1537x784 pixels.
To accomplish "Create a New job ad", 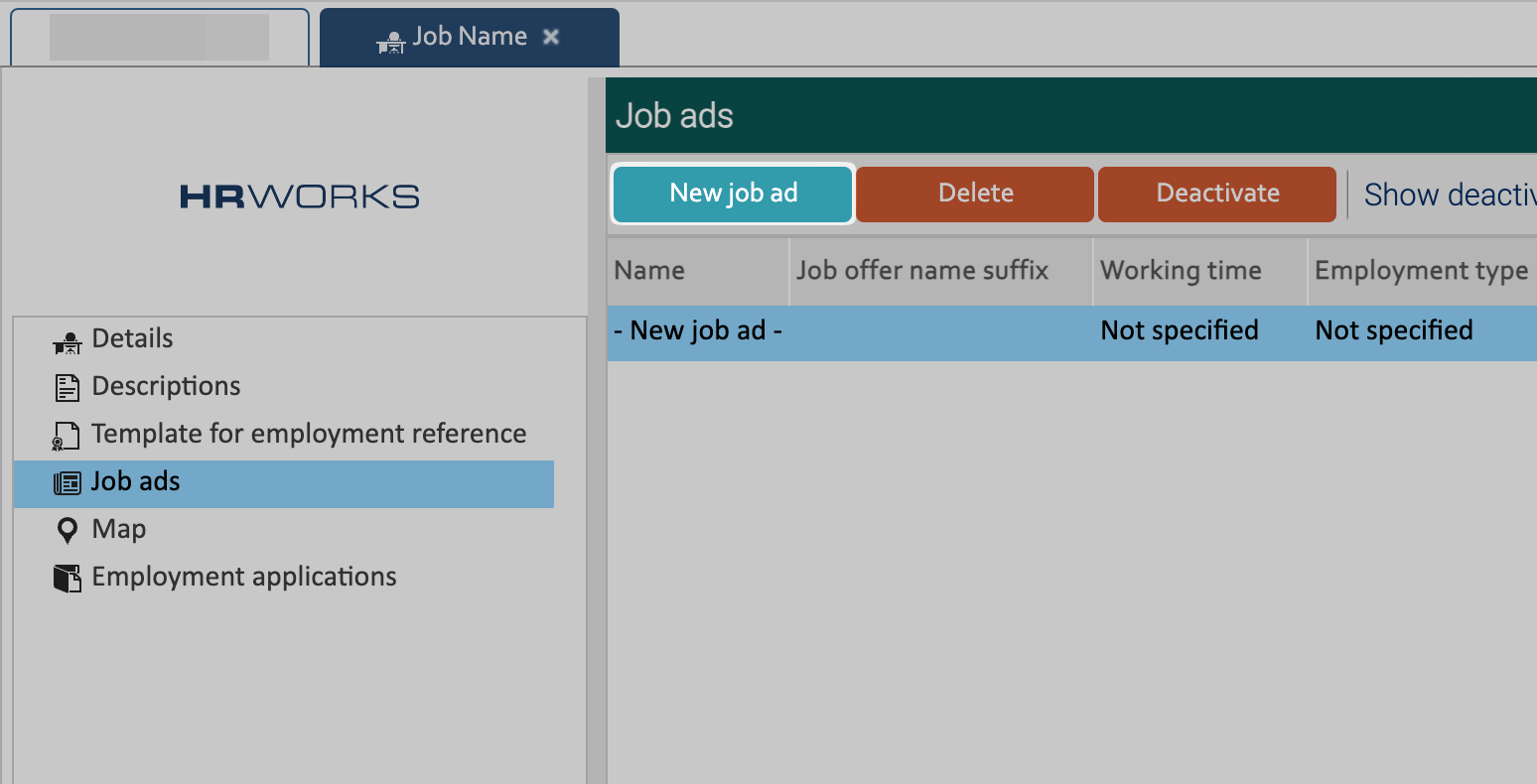I will coord(733,194).
